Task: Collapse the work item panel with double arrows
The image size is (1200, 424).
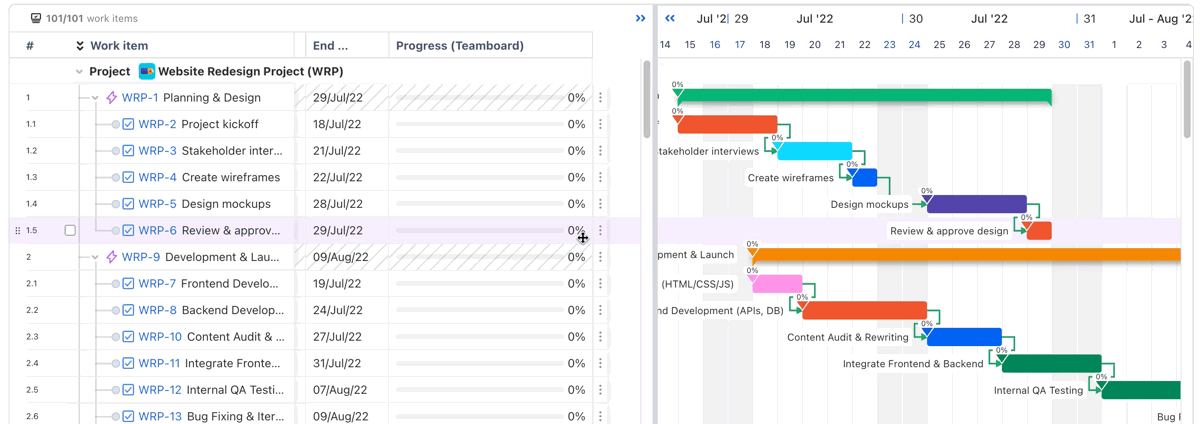Action: tap(640, 18)
